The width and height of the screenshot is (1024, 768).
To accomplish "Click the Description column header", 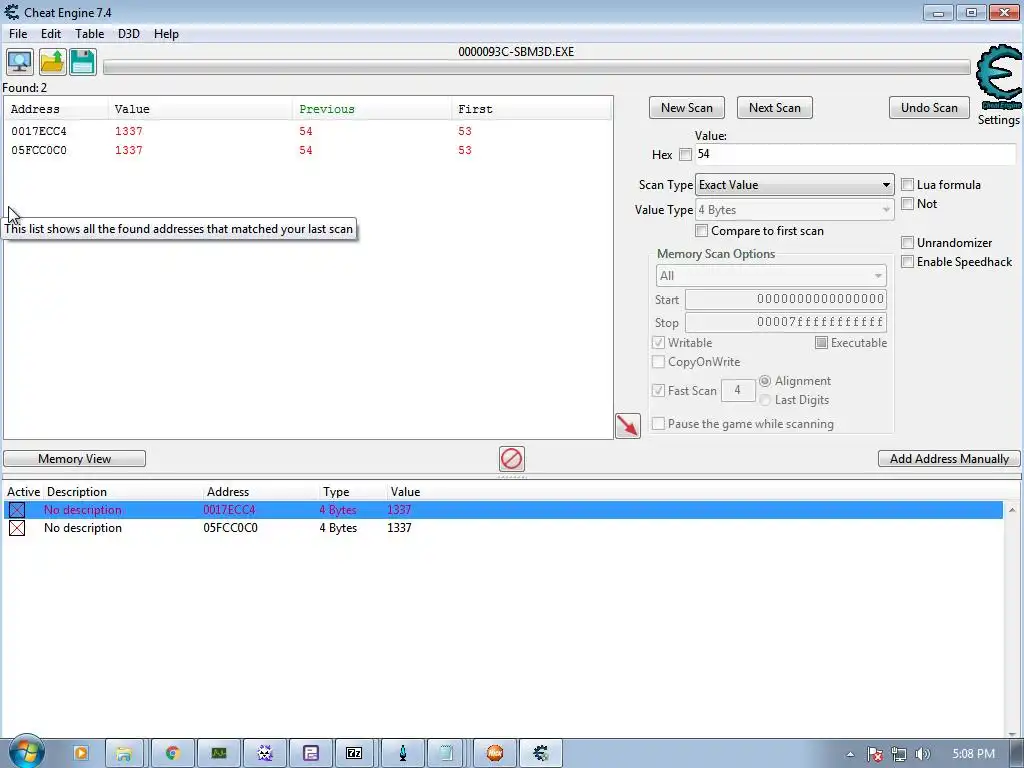I will click(76, 492).
